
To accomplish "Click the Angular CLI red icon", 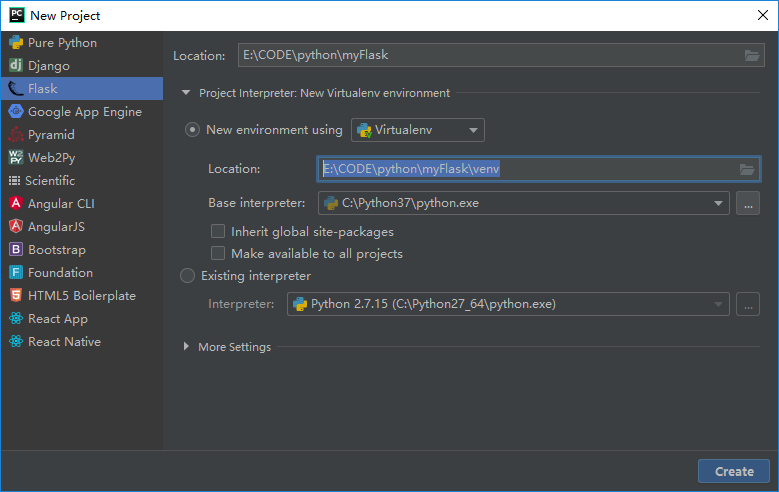I will 16,203.
